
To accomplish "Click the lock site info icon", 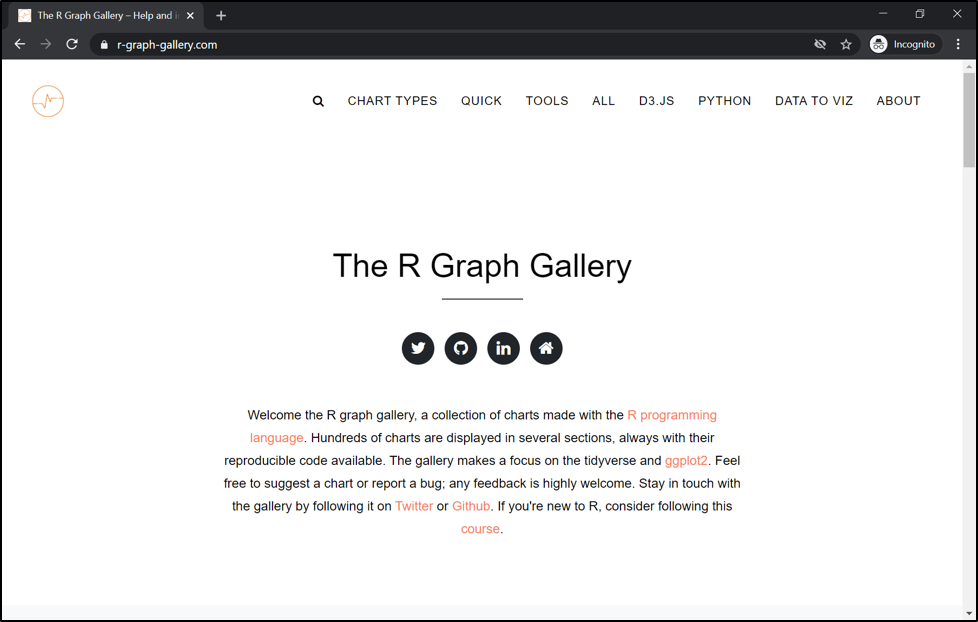I will click(104, 44).
